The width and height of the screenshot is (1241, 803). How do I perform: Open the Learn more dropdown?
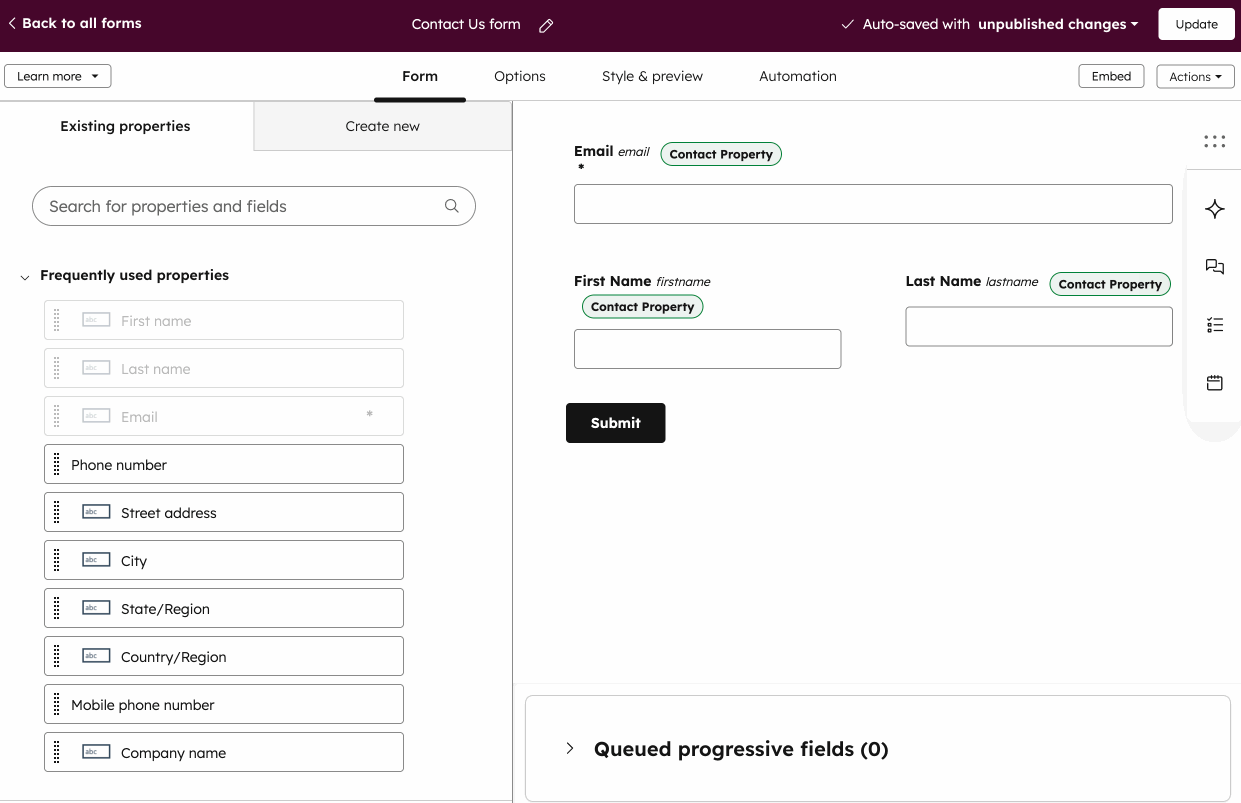pyautogui.click(x=57, y=76)
